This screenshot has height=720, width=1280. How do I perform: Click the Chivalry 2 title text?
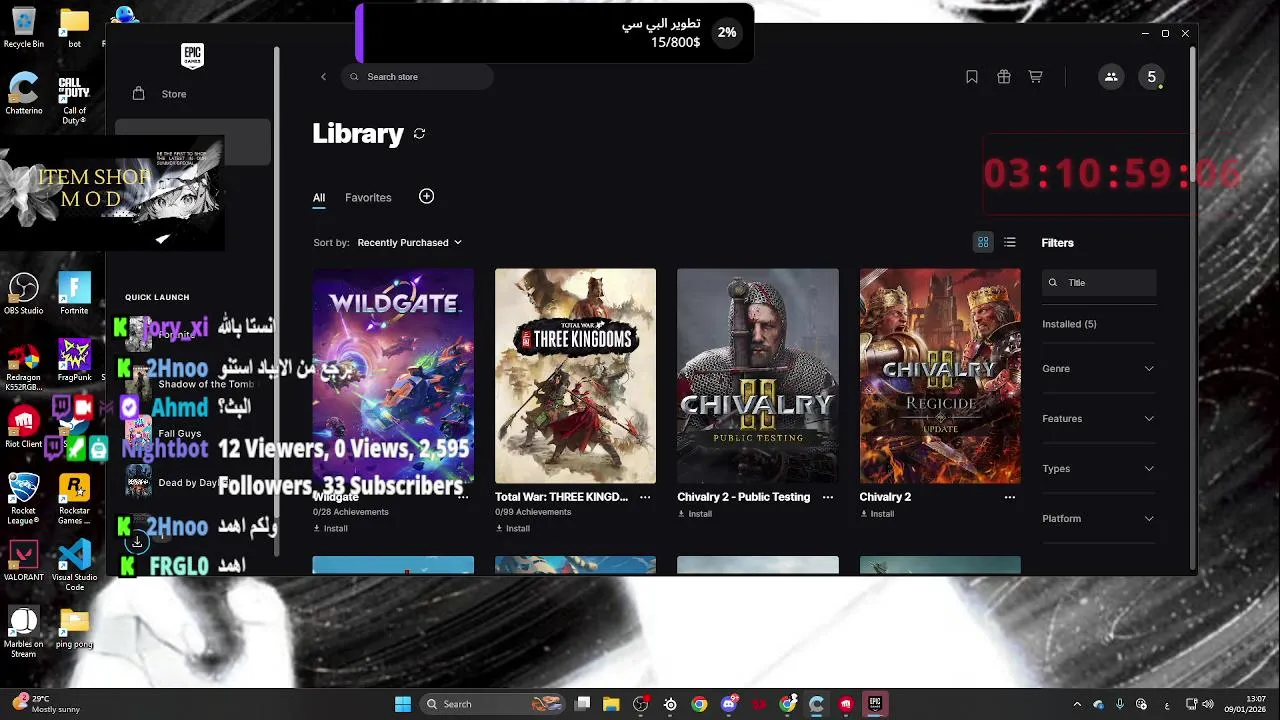pos(885,497)
